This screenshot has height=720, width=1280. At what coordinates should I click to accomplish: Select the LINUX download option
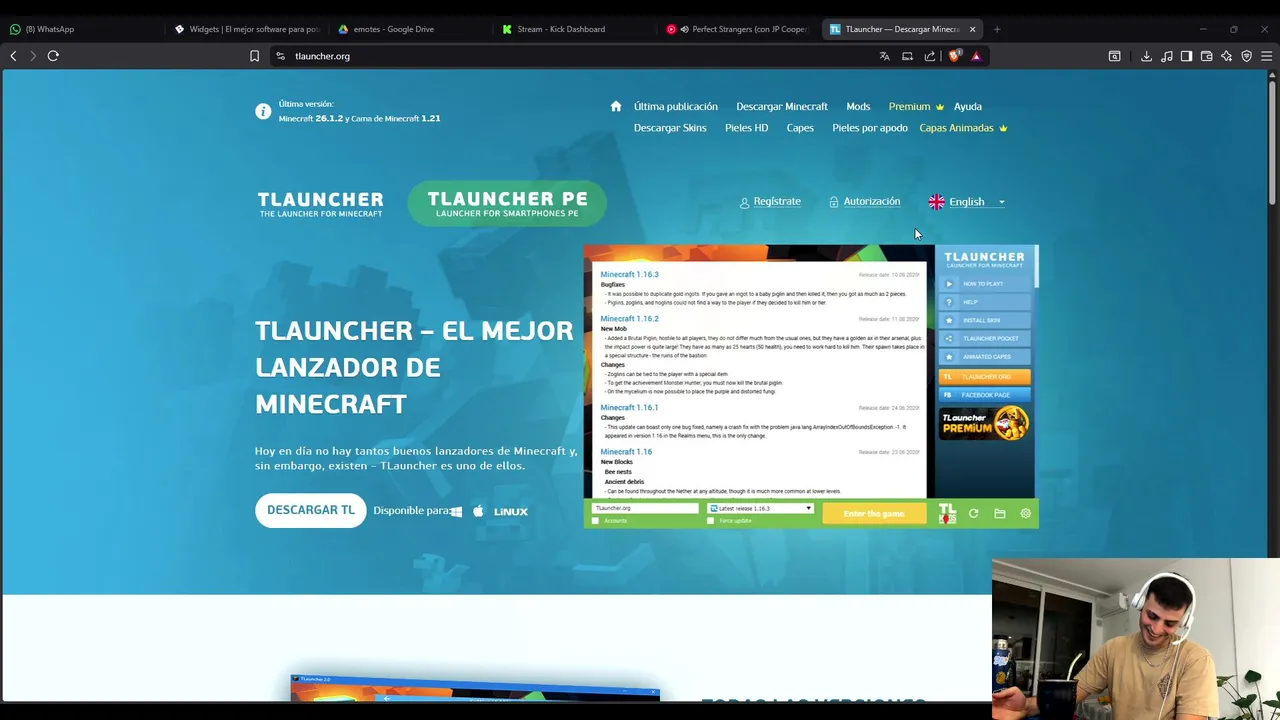tap(510, 511)
